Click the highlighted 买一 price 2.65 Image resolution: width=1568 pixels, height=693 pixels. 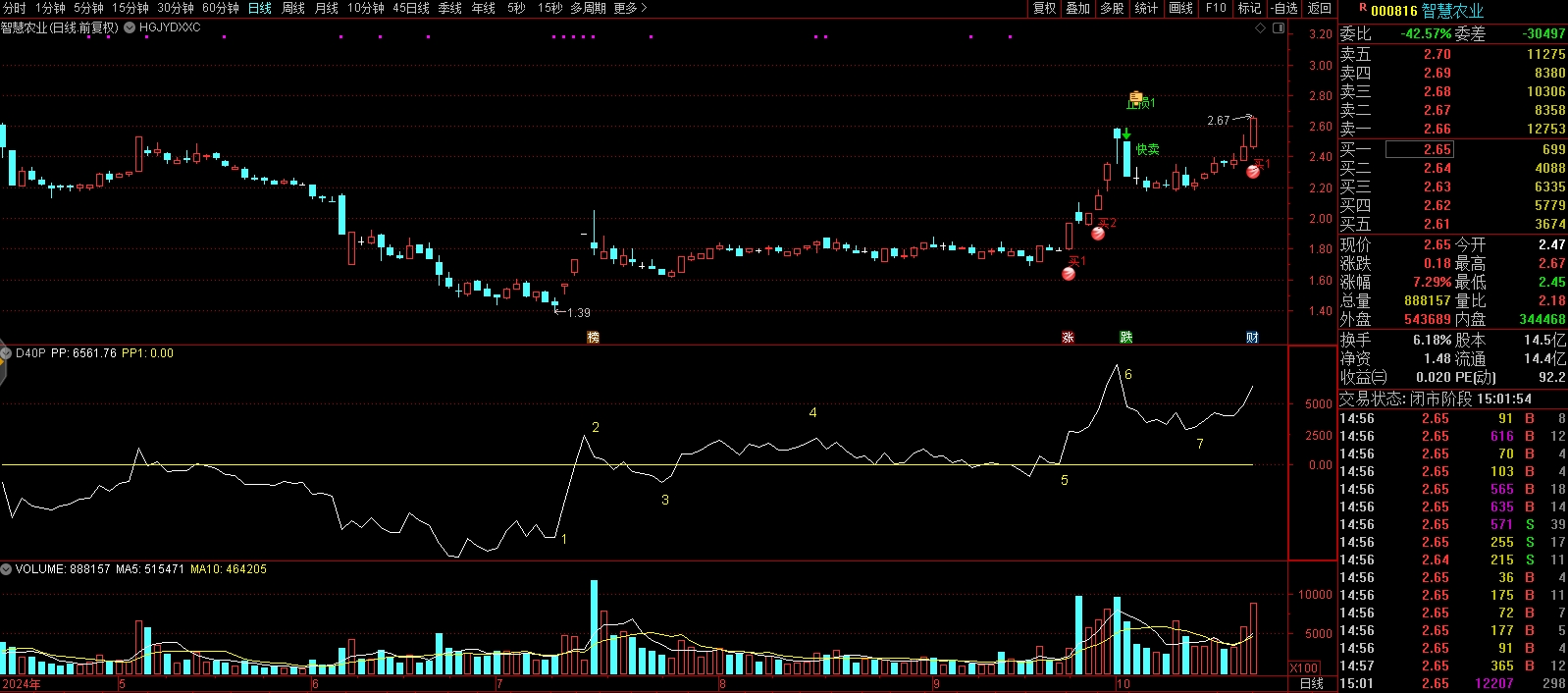click(x=1419, y=150)
